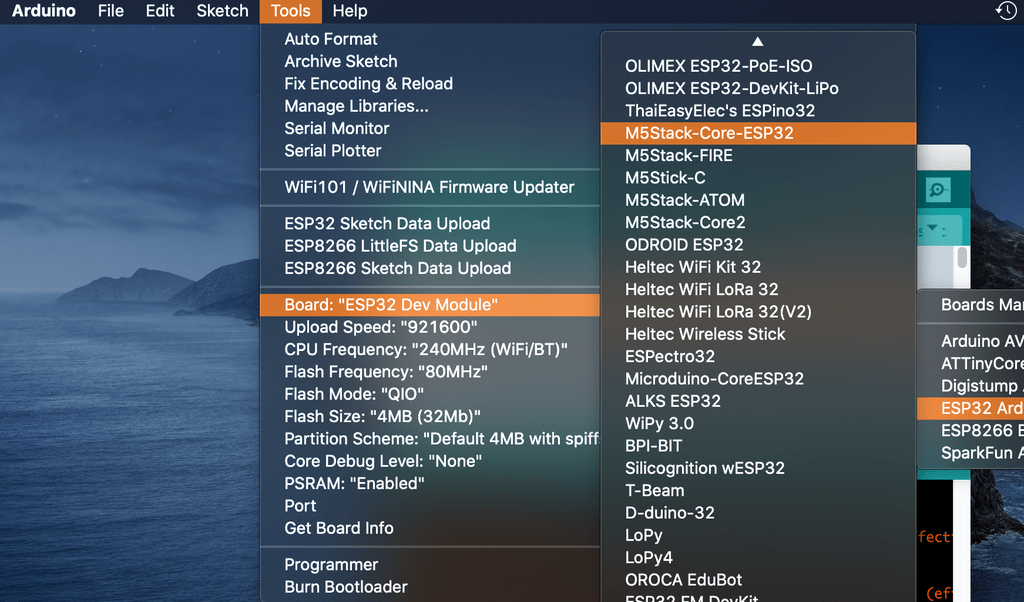
Task: Select M5Stack-ATOM board
Action: (x=758, y=200)
